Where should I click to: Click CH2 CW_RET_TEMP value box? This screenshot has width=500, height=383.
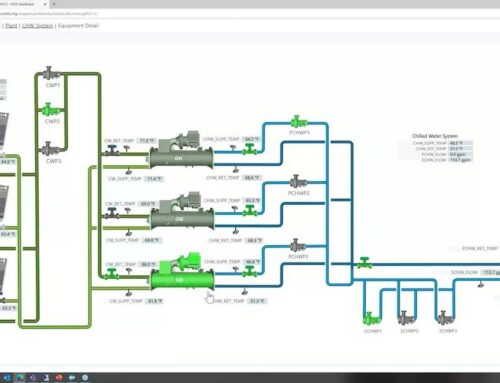148,204
